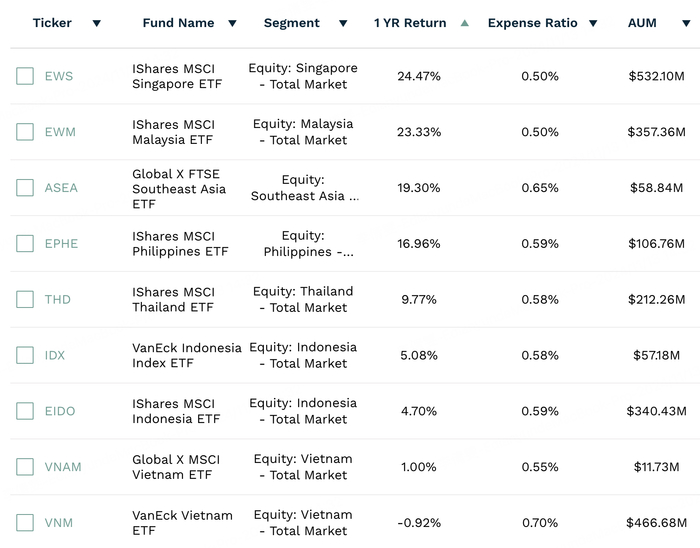Select the EWM row checkbox
Viewport: 700px width, 548px height.
pyautogui.click(x=25, y=132)
